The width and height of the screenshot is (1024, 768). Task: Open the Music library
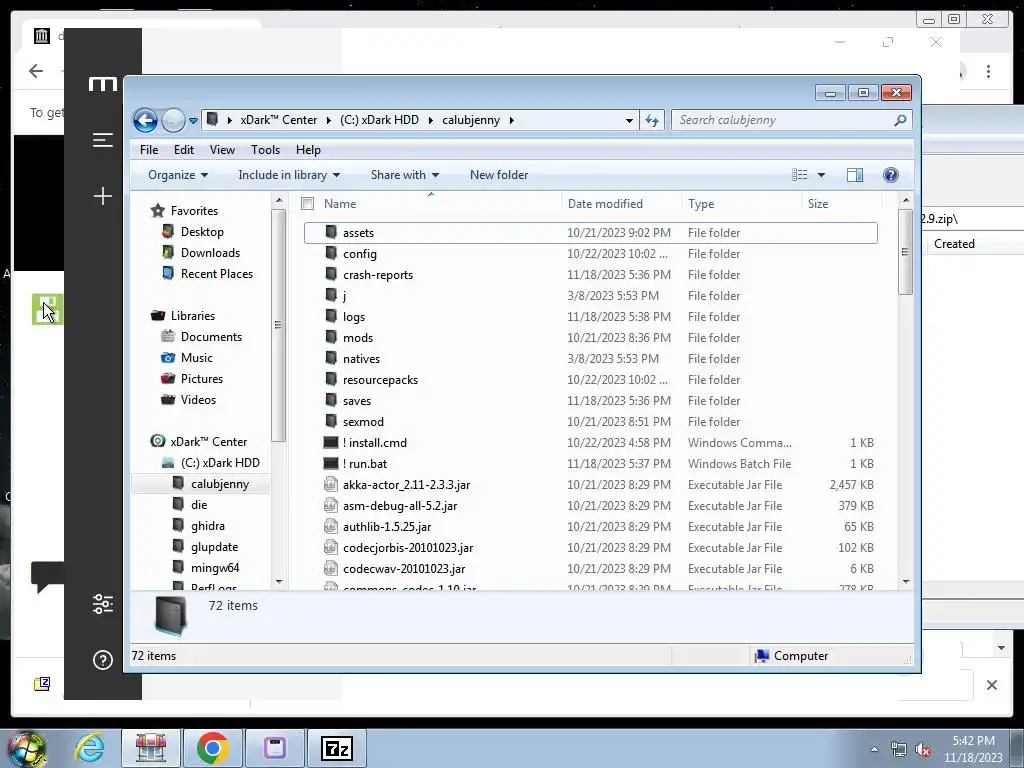(196, 358)
